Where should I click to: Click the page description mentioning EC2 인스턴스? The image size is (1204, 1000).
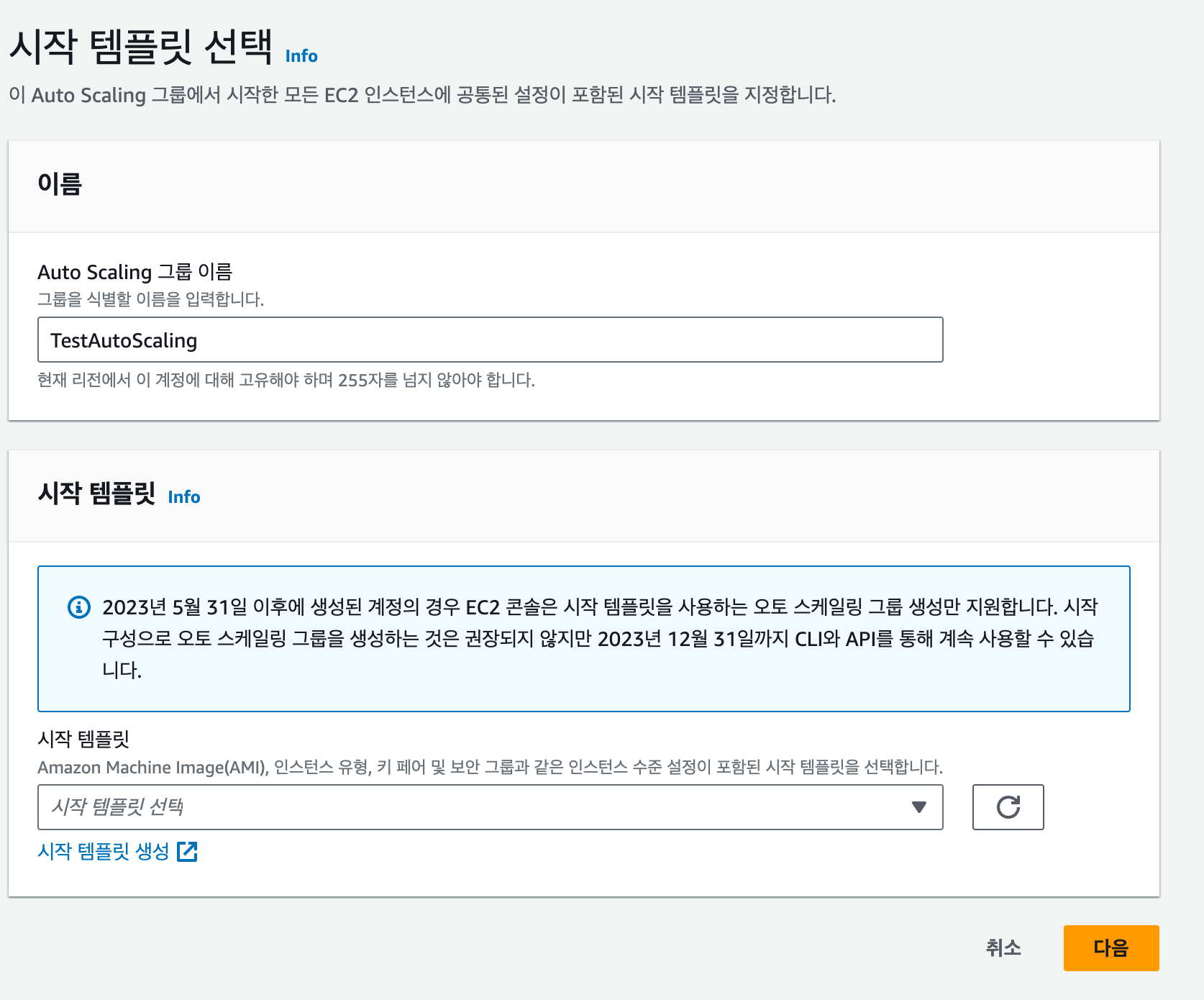click(422, 95)
